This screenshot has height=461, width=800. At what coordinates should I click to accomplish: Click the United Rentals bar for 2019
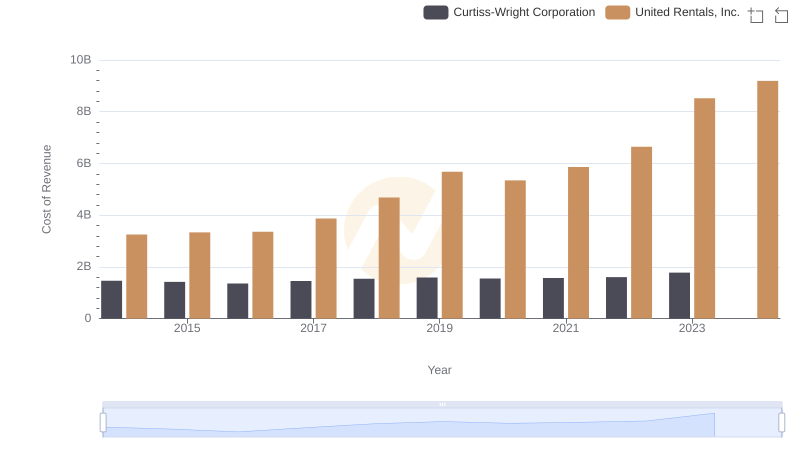[452, 245]
